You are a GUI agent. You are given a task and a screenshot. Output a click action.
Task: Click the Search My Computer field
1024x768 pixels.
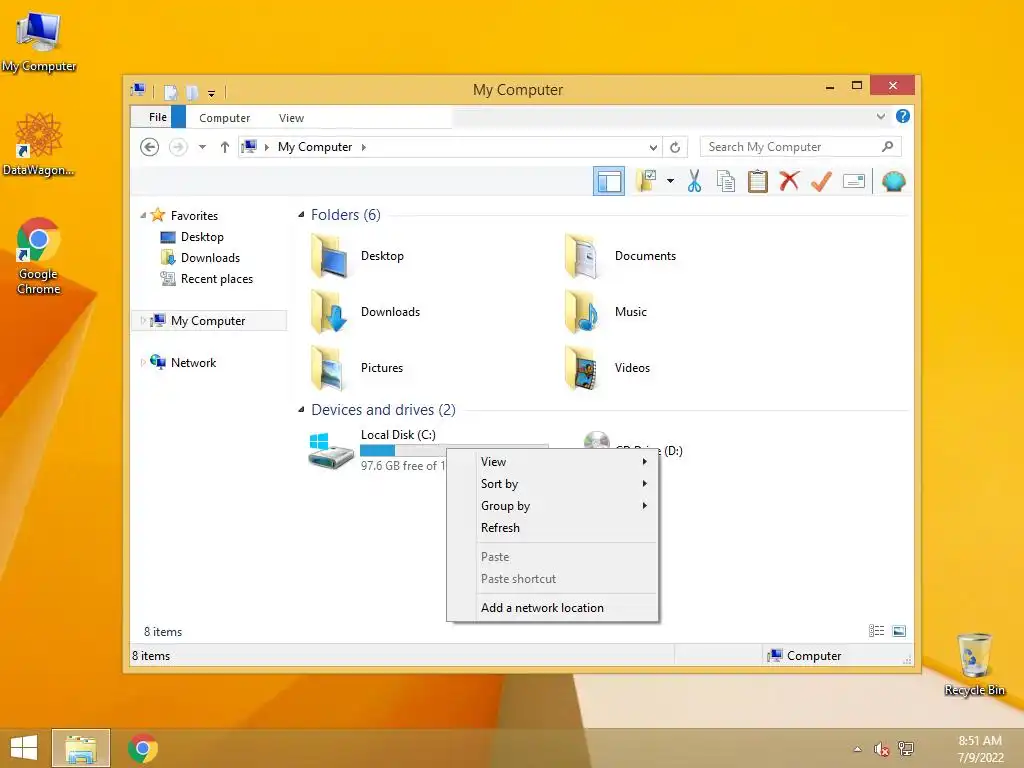point(800,147)
